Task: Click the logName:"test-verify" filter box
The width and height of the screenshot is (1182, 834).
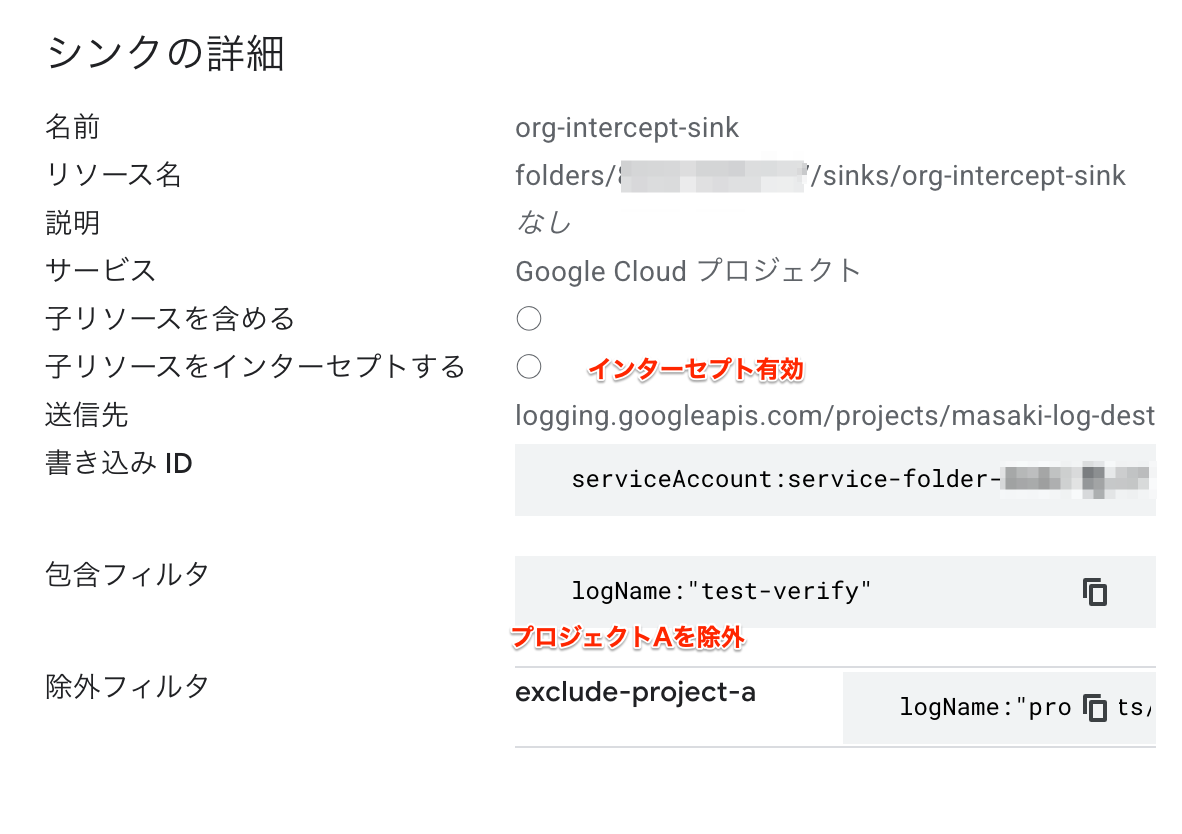Action: point(835,592)
